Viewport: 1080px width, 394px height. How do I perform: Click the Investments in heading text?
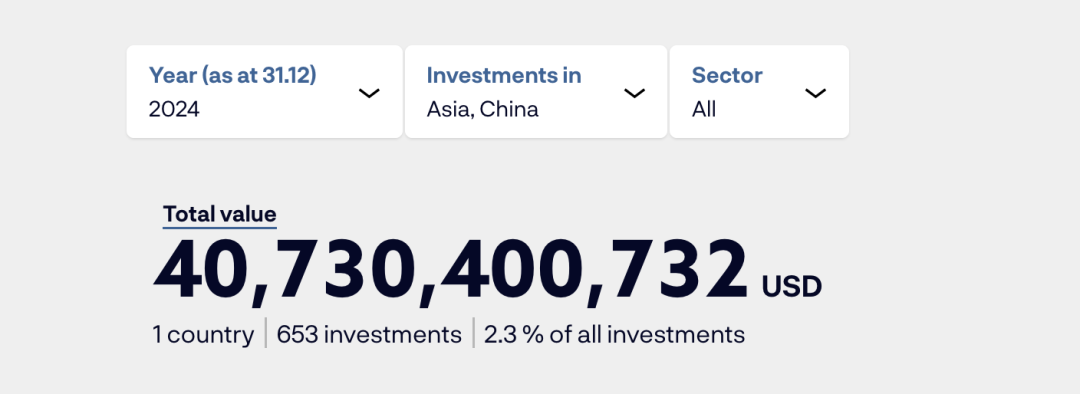tap(504, 75)
